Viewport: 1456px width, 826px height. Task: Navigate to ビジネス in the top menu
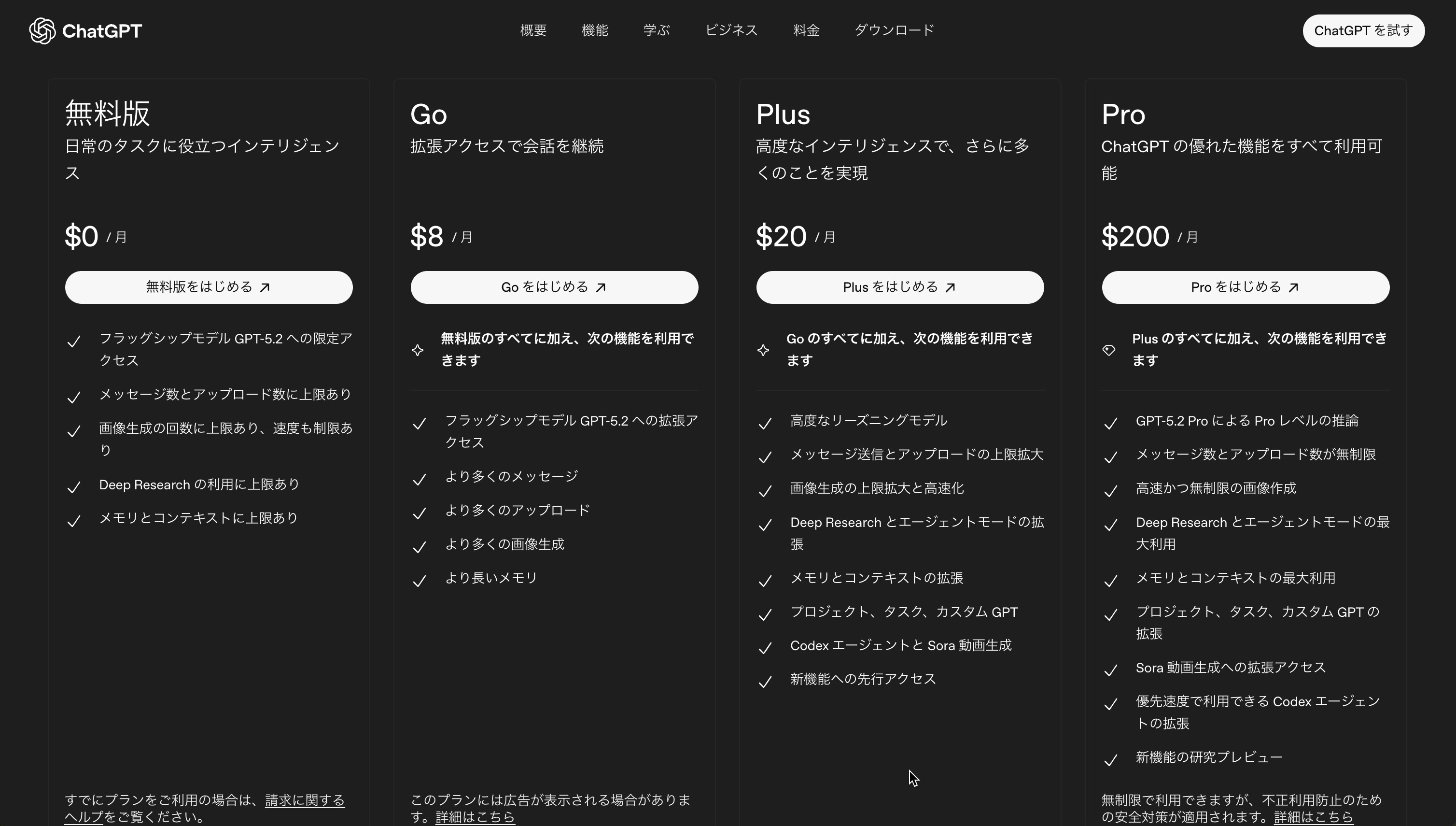pos(731,30)
